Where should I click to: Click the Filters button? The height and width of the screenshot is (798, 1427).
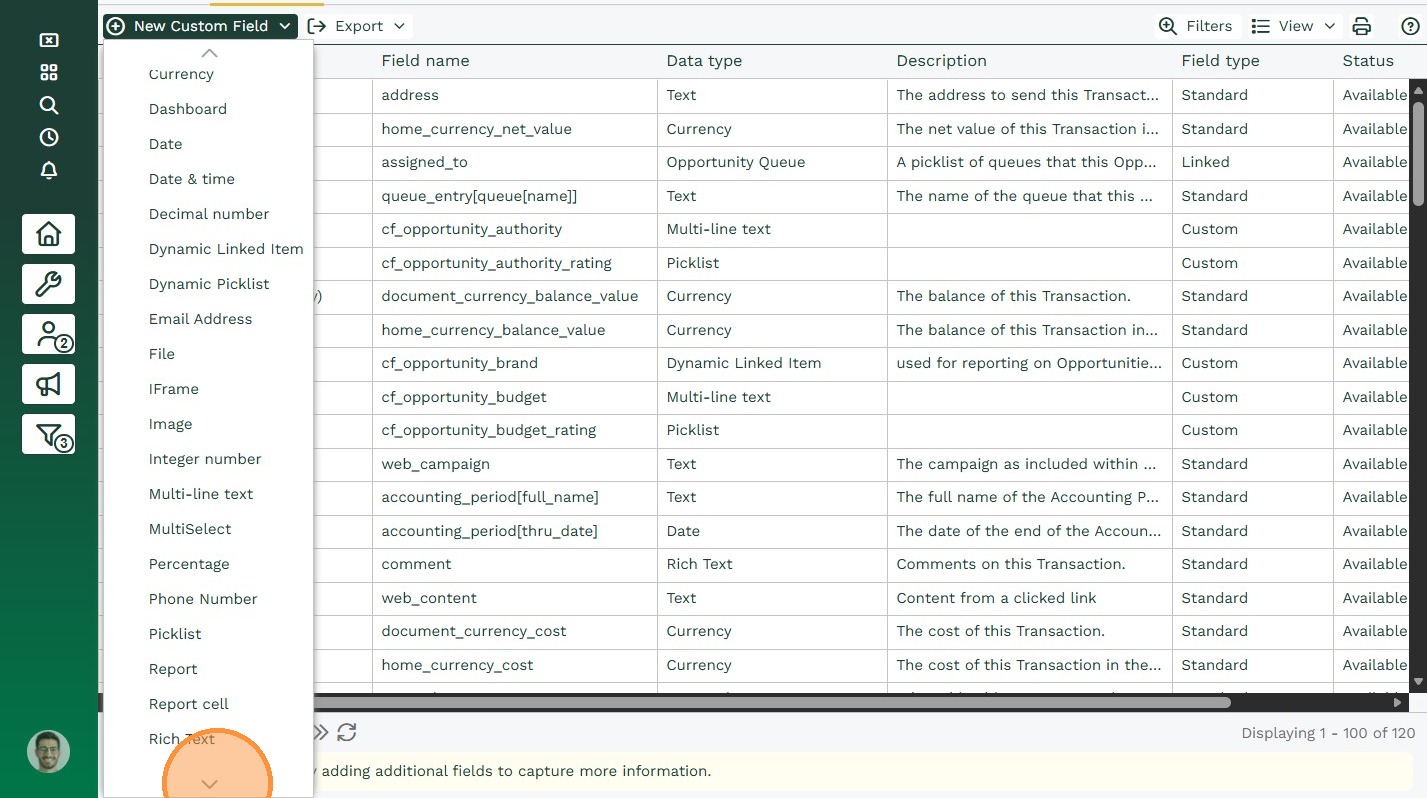tap(1195, 26)
